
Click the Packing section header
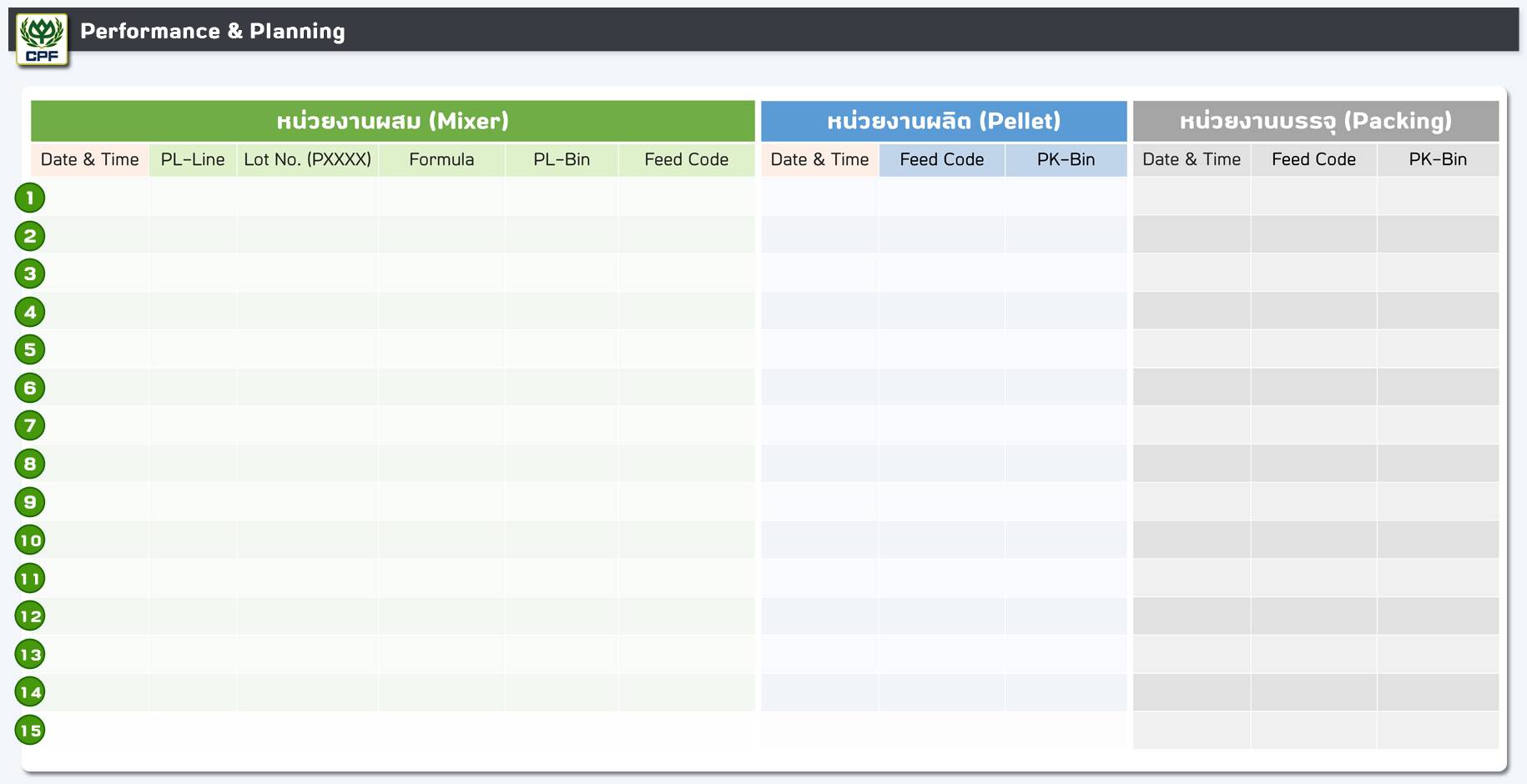tap(1316, 121)
